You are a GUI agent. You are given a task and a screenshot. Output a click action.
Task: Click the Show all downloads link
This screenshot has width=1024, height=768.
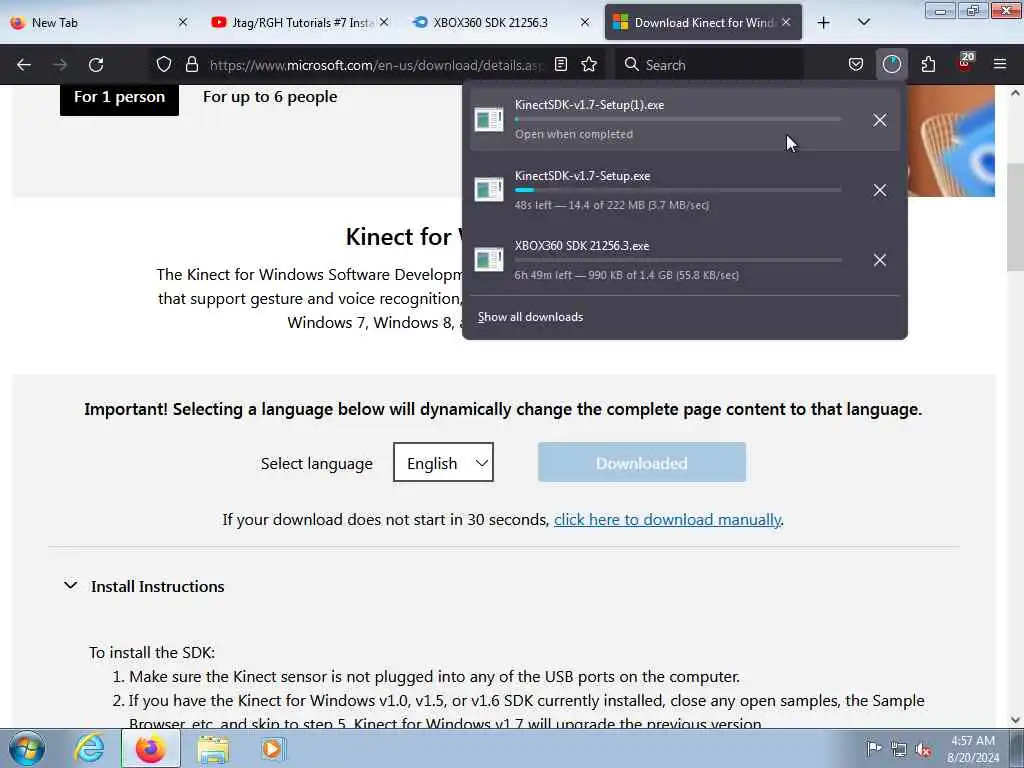[530, 317]
